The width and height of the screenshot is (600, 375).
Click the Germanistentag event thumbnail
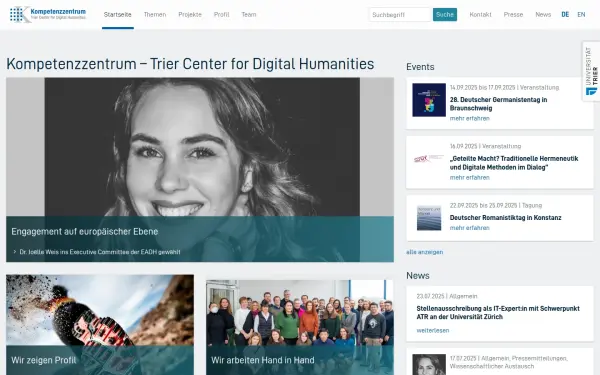click(x=429, y=100)
